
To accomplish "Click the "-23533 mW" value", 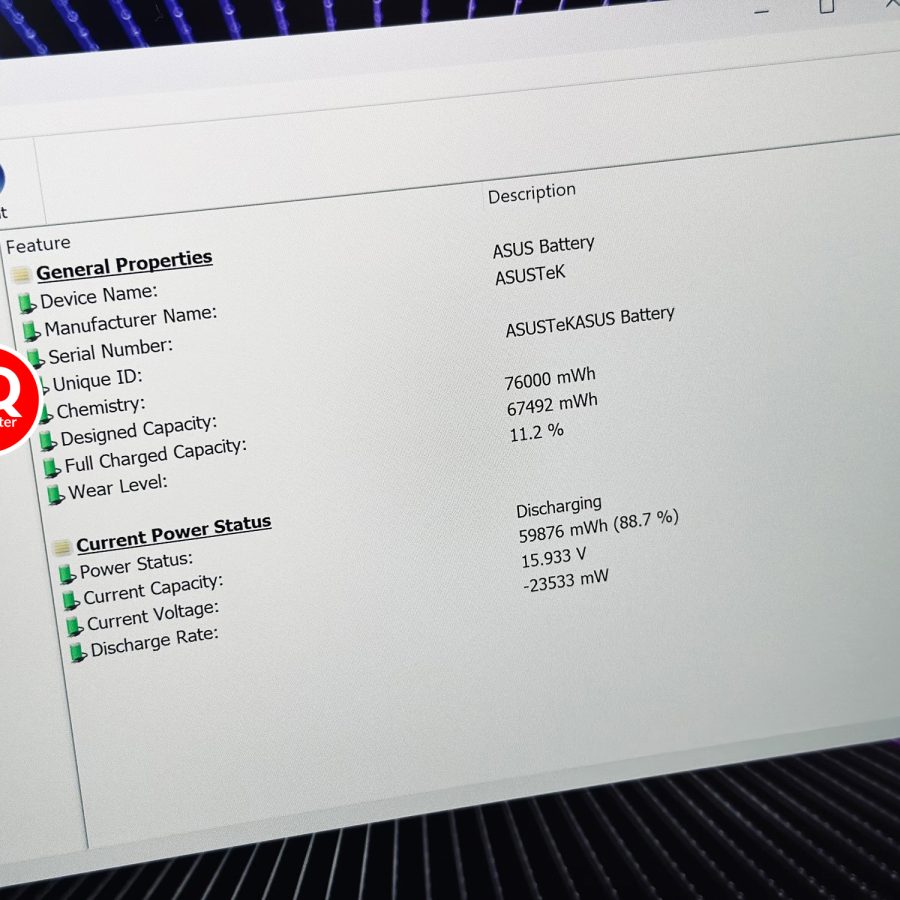I will click(x=565, y=581).
